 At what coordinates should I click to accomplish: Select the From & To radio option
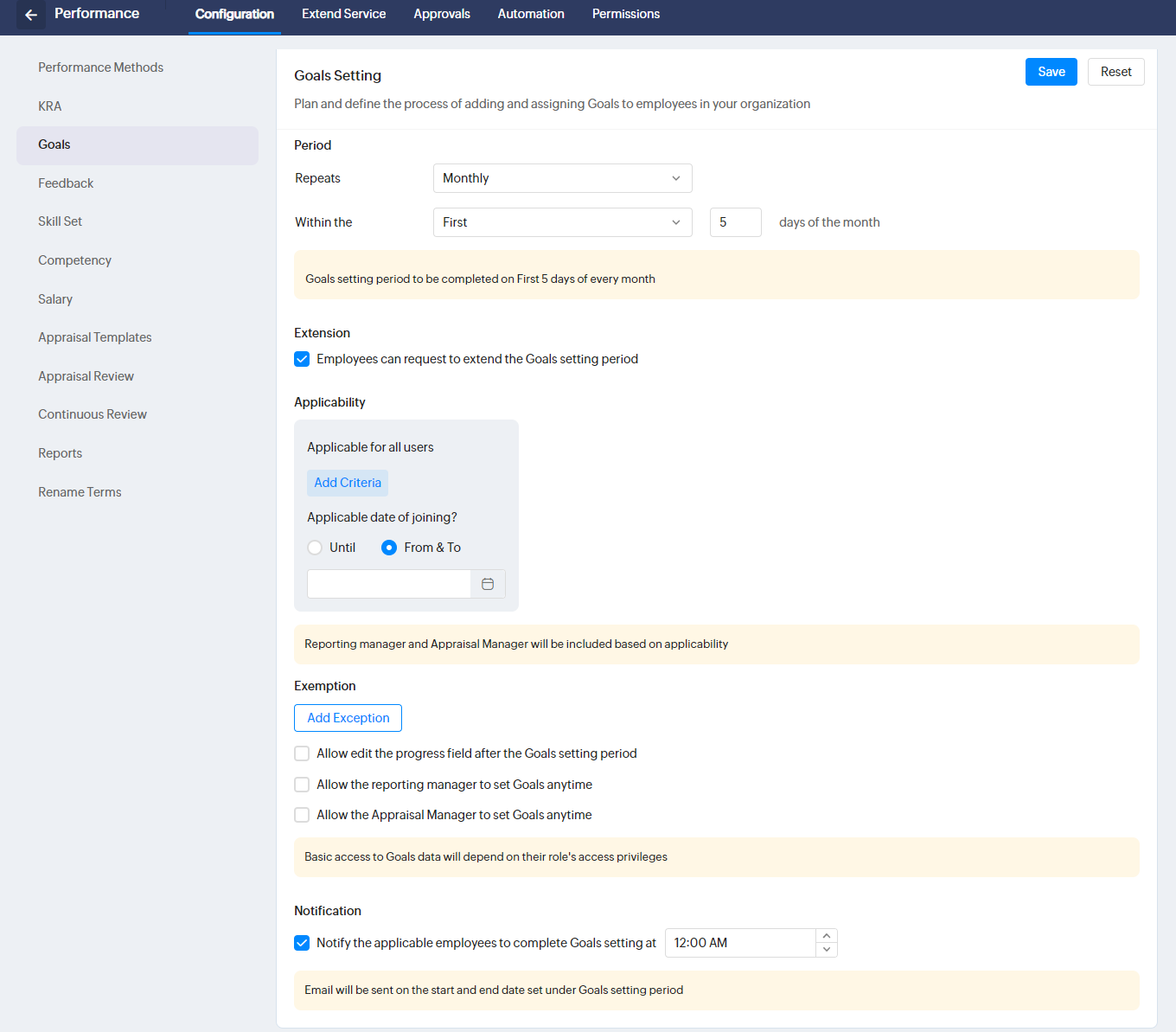(x=389, y=548)
